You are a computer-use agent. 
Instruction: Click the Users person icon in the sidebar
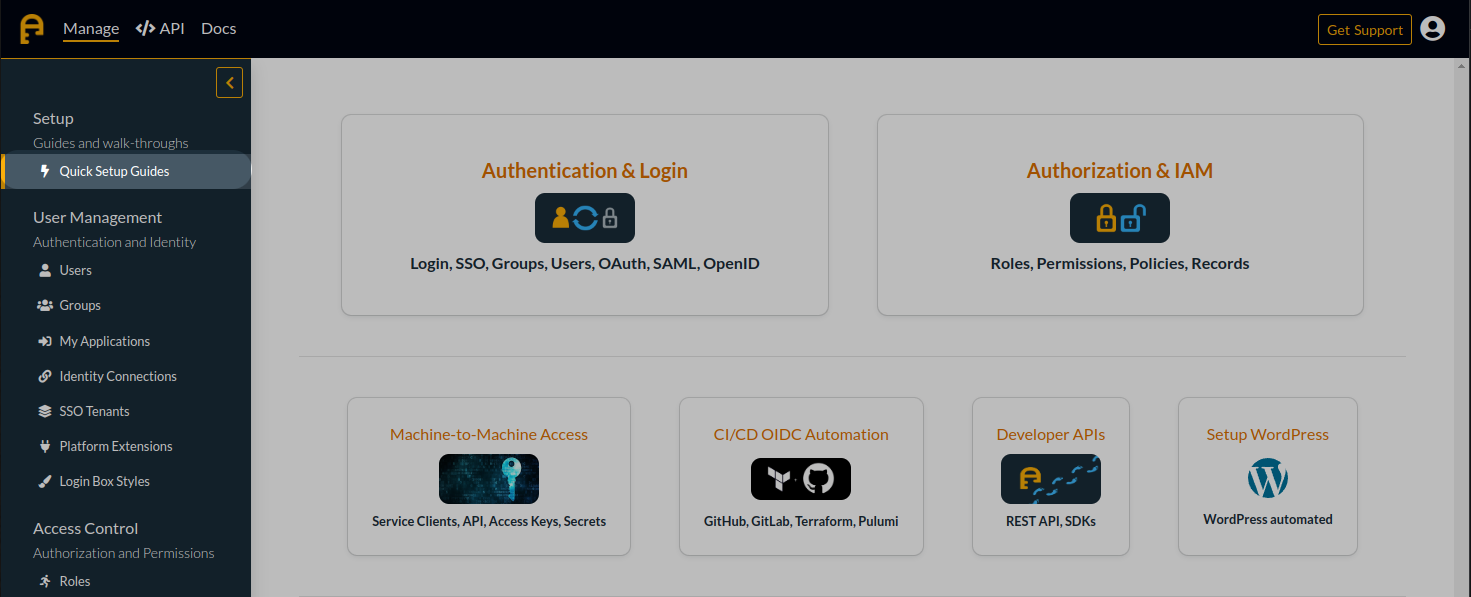[45, 270]
